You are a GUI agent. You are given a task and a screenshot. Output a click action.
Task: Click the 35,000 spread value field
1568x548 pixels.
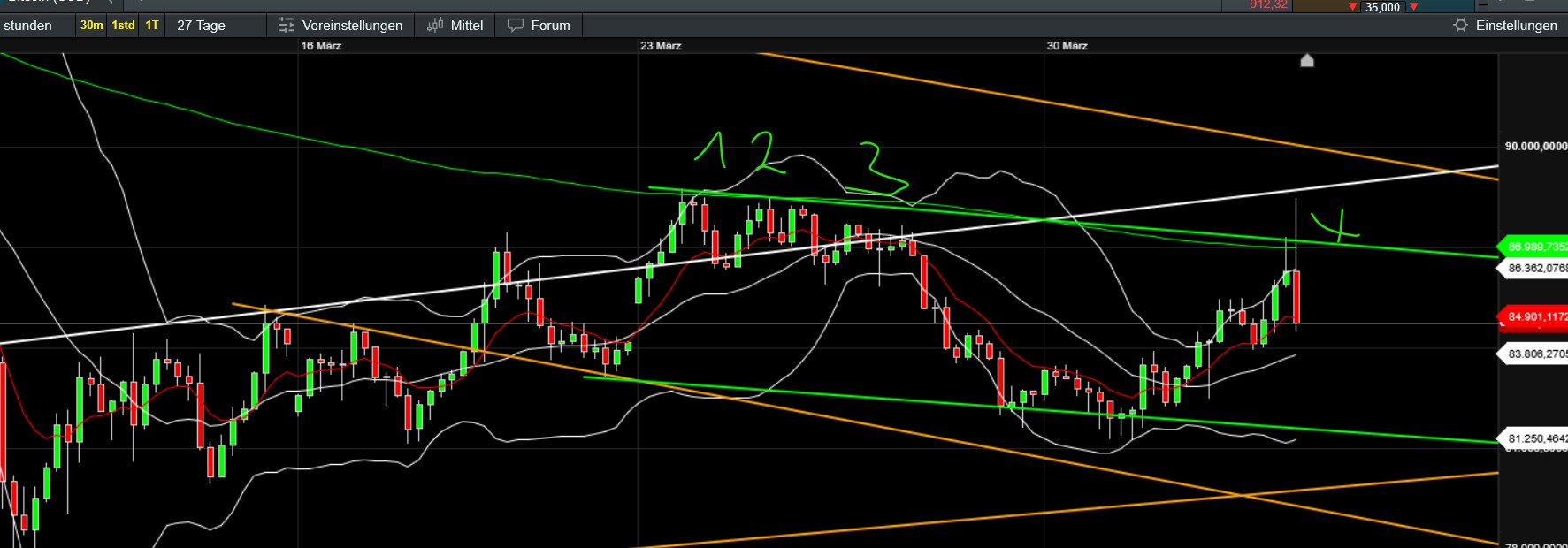(1382, 7)
